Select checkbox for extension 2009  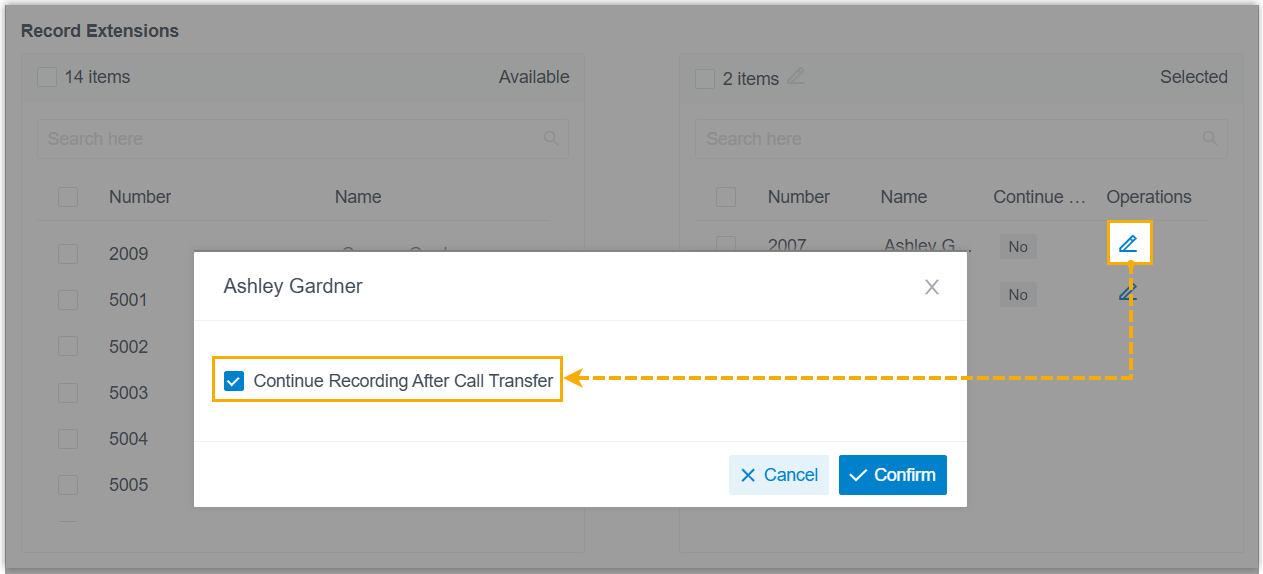[x=68, y=254]
